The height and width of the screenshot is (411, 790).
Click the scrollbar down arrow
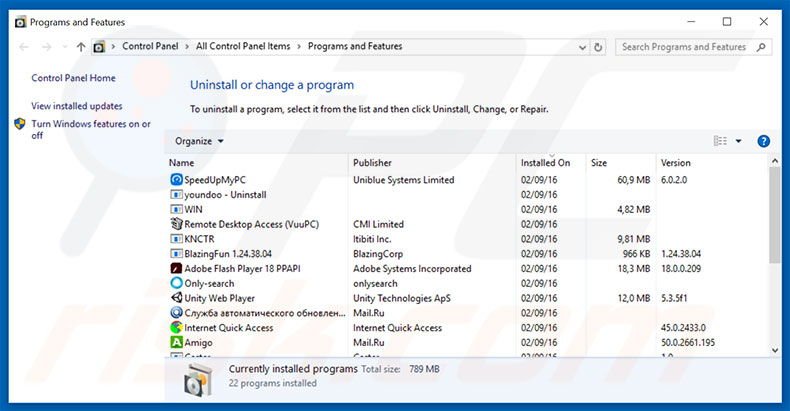point(774,351)
